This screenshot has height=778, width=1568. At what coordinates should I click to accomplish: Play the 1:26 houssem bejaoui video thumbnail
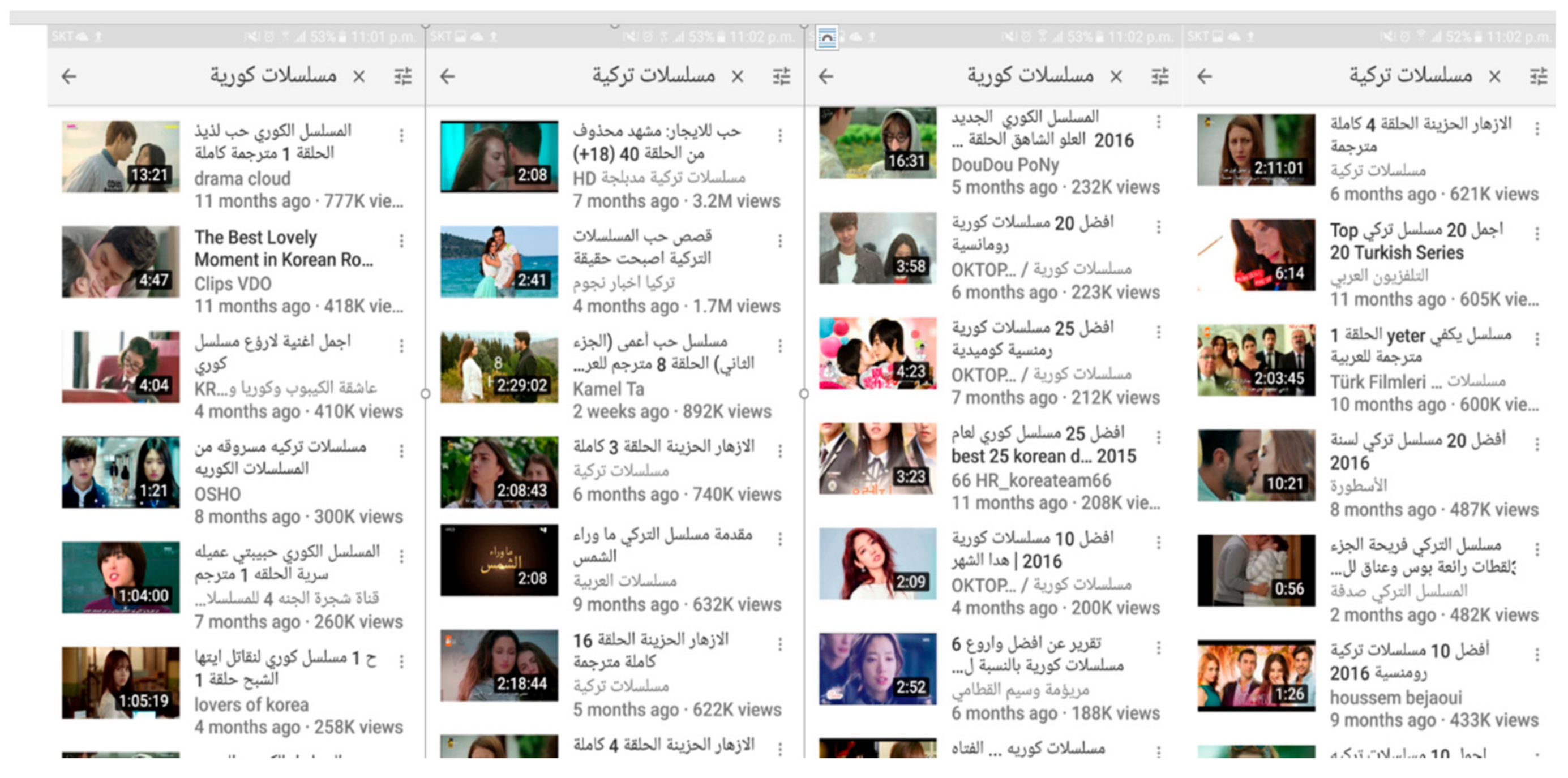(x=1256, y=676)
